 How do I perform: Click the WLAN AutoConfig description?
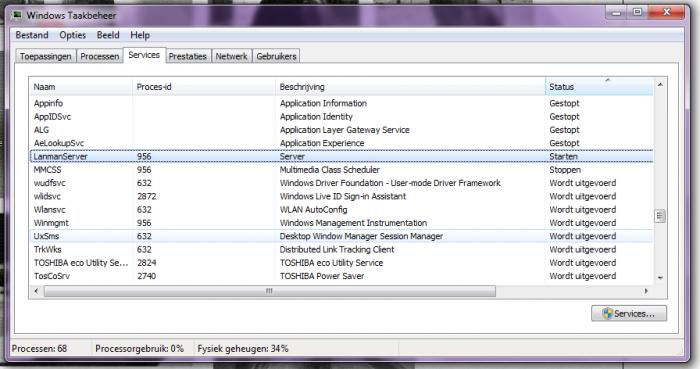[313, 210]
